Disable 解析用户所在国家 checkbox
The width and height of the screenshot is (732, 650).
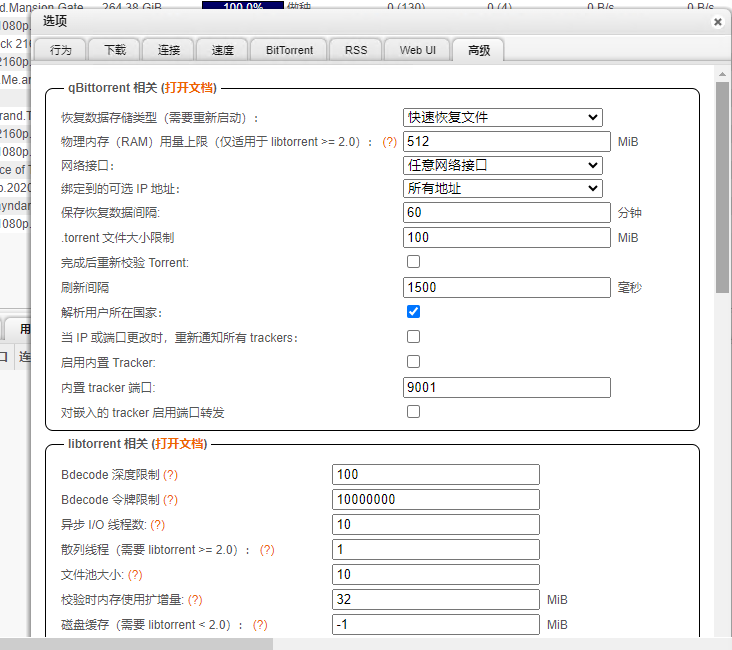point(413,311)
